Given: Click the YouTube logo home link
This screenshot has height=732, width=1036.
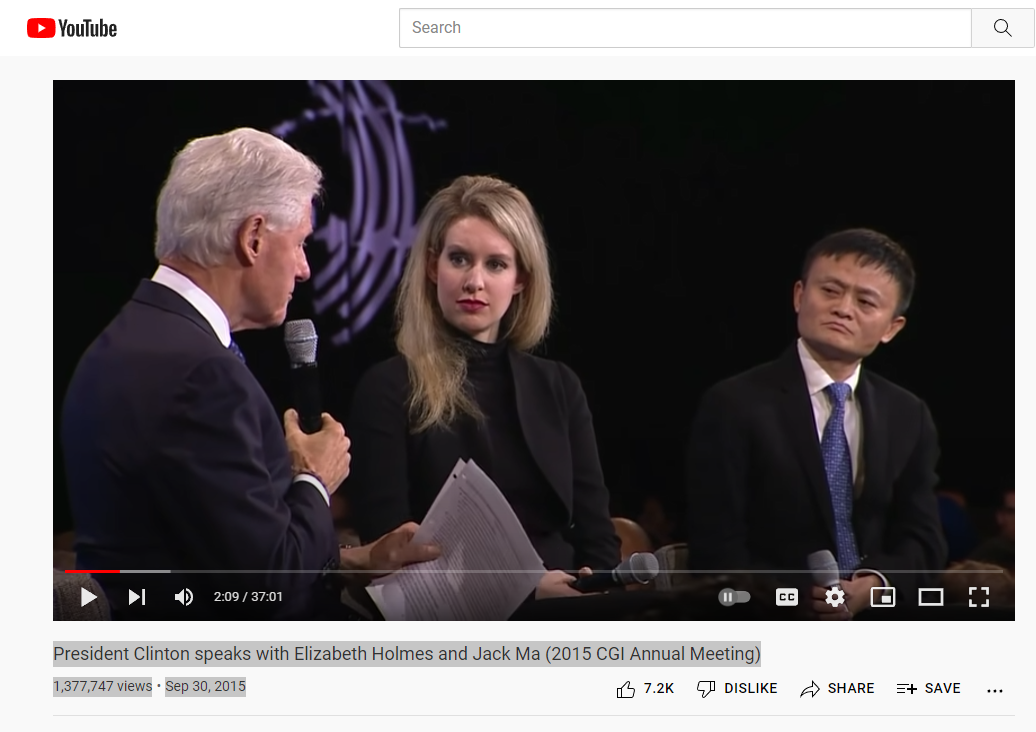Looking at the screenshot, I should coord(72,28).
